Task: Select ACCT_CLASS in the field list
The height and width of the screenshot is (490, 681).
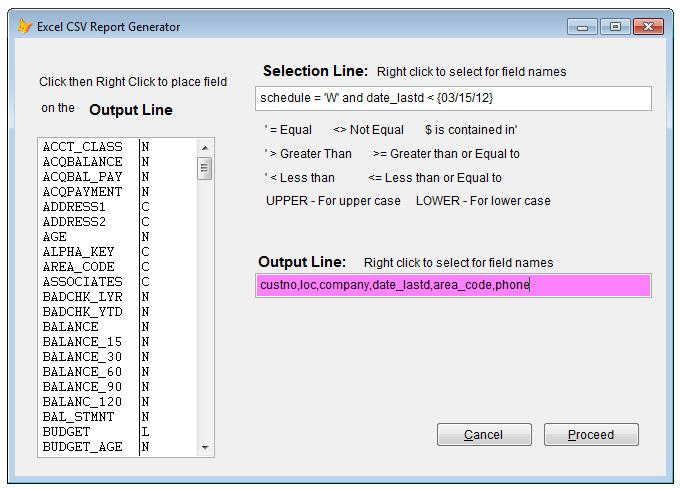Action: coord(118,147)
